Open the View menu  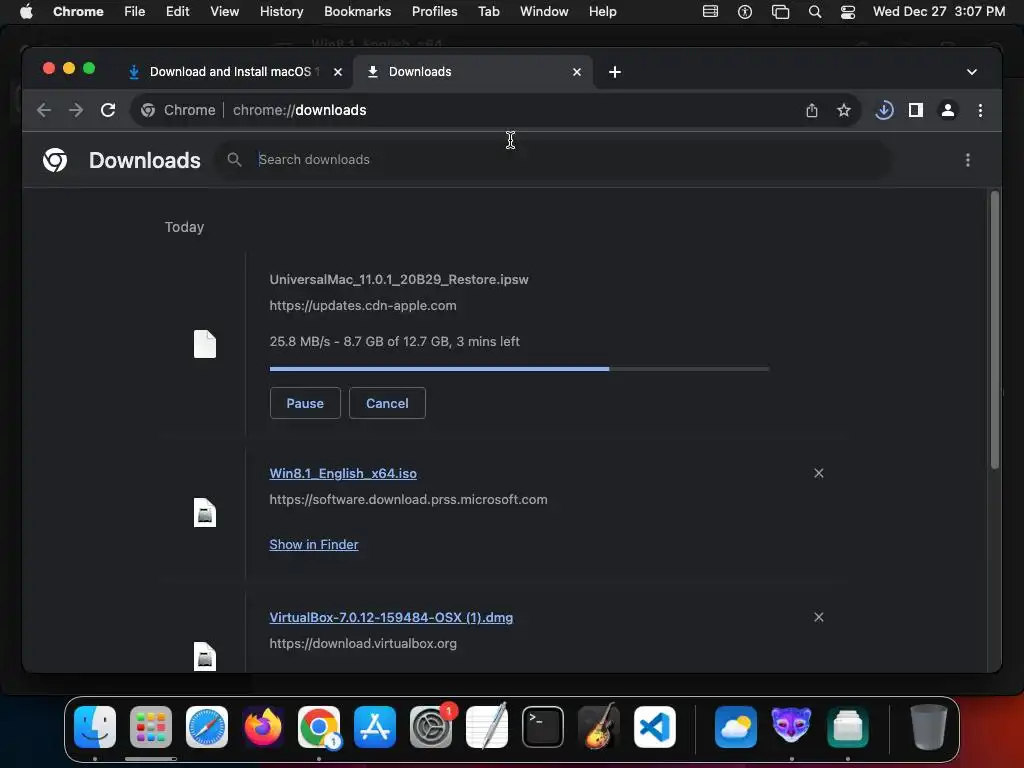coord(225,12)
